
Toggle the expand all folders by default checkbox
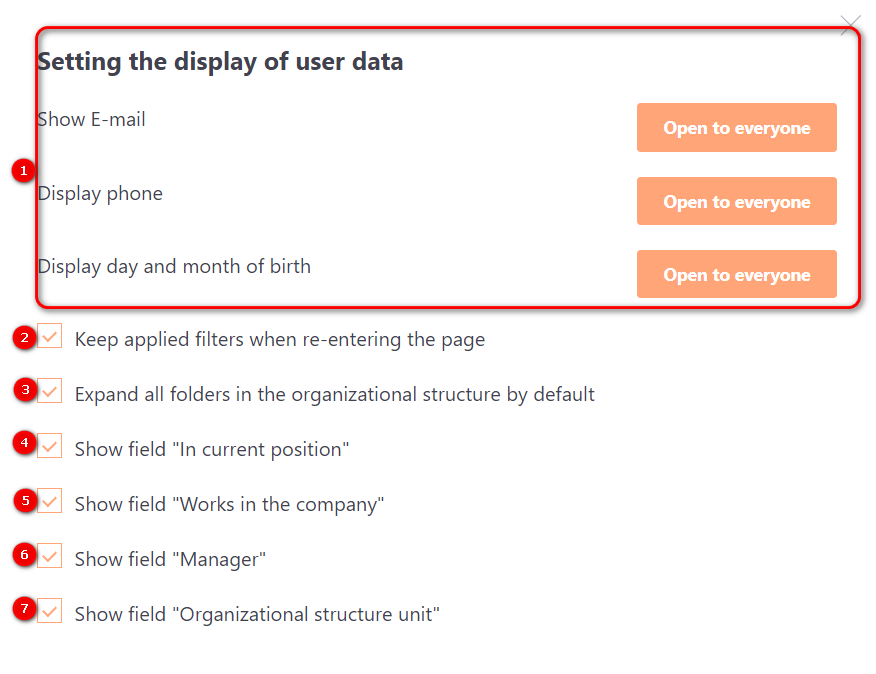click(x=50, y=391)
